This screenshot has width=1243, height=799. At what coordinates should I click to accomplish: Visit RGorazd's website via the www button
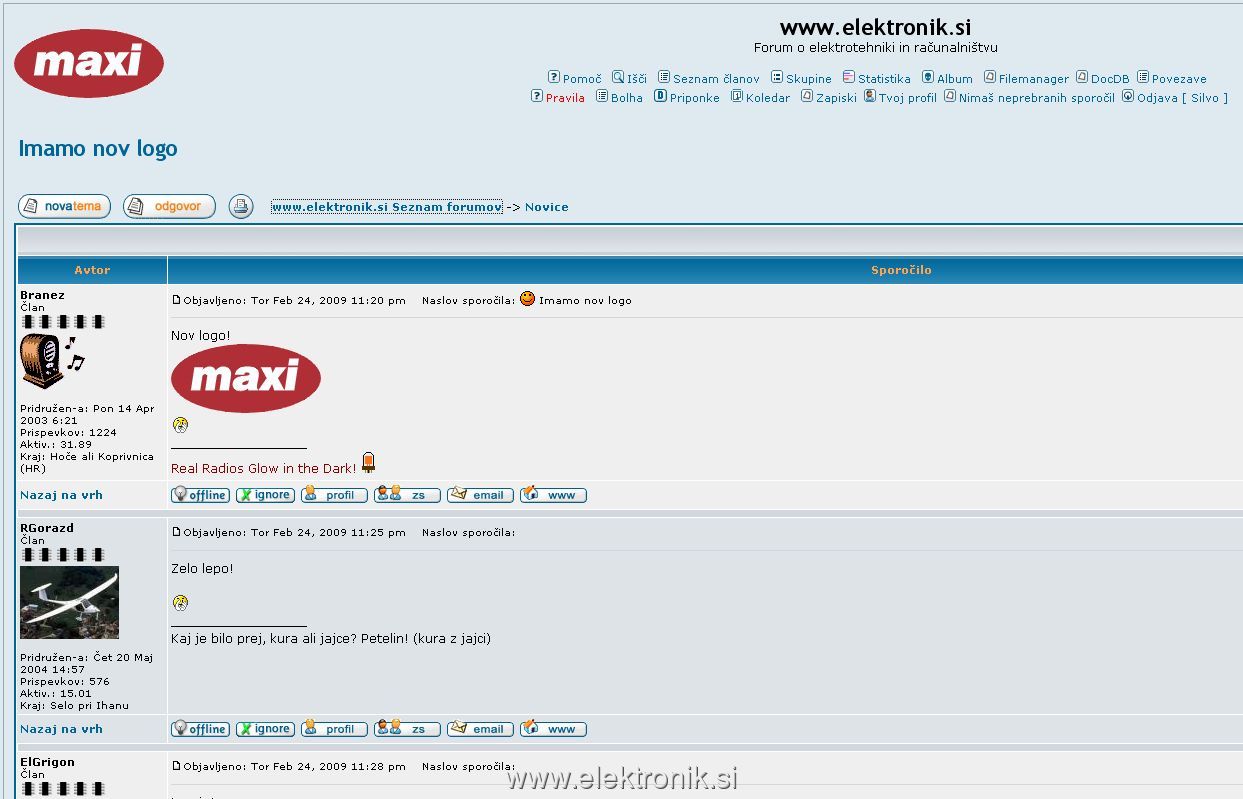(x=553, y=729)
